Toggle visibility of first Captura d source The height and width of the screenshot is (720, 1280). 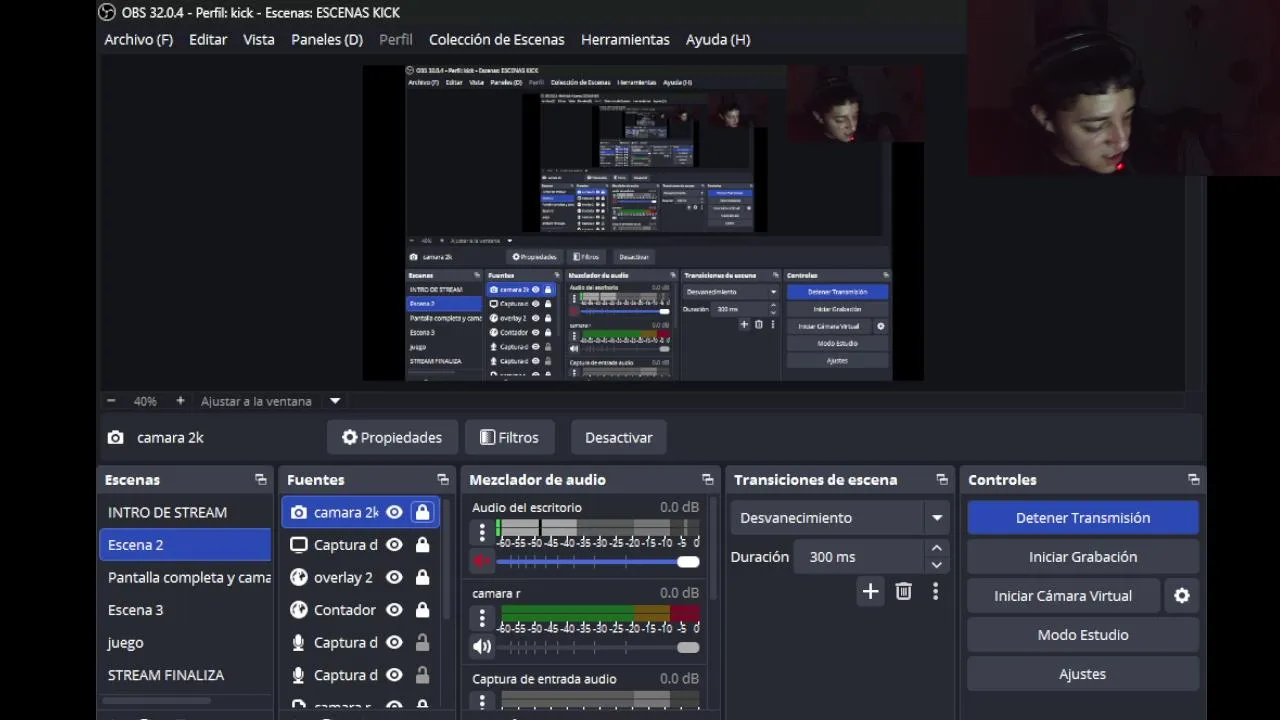395,545
